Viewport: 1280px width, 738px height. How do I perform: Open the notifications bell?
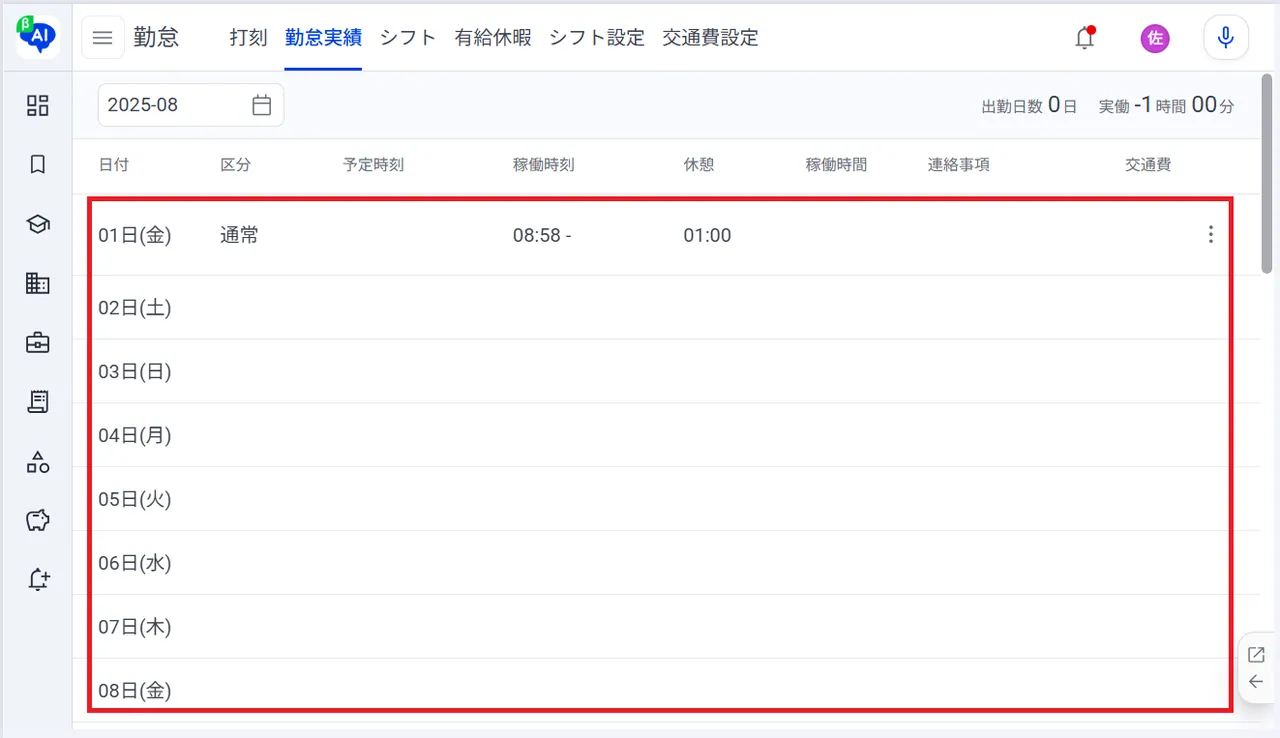1084,38
